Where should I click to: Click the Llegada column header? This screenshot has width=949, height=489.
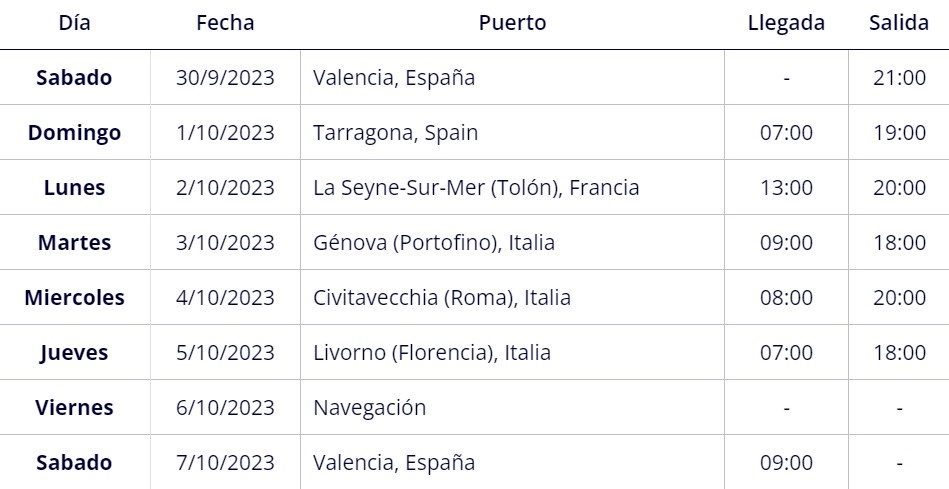(786, 23)
